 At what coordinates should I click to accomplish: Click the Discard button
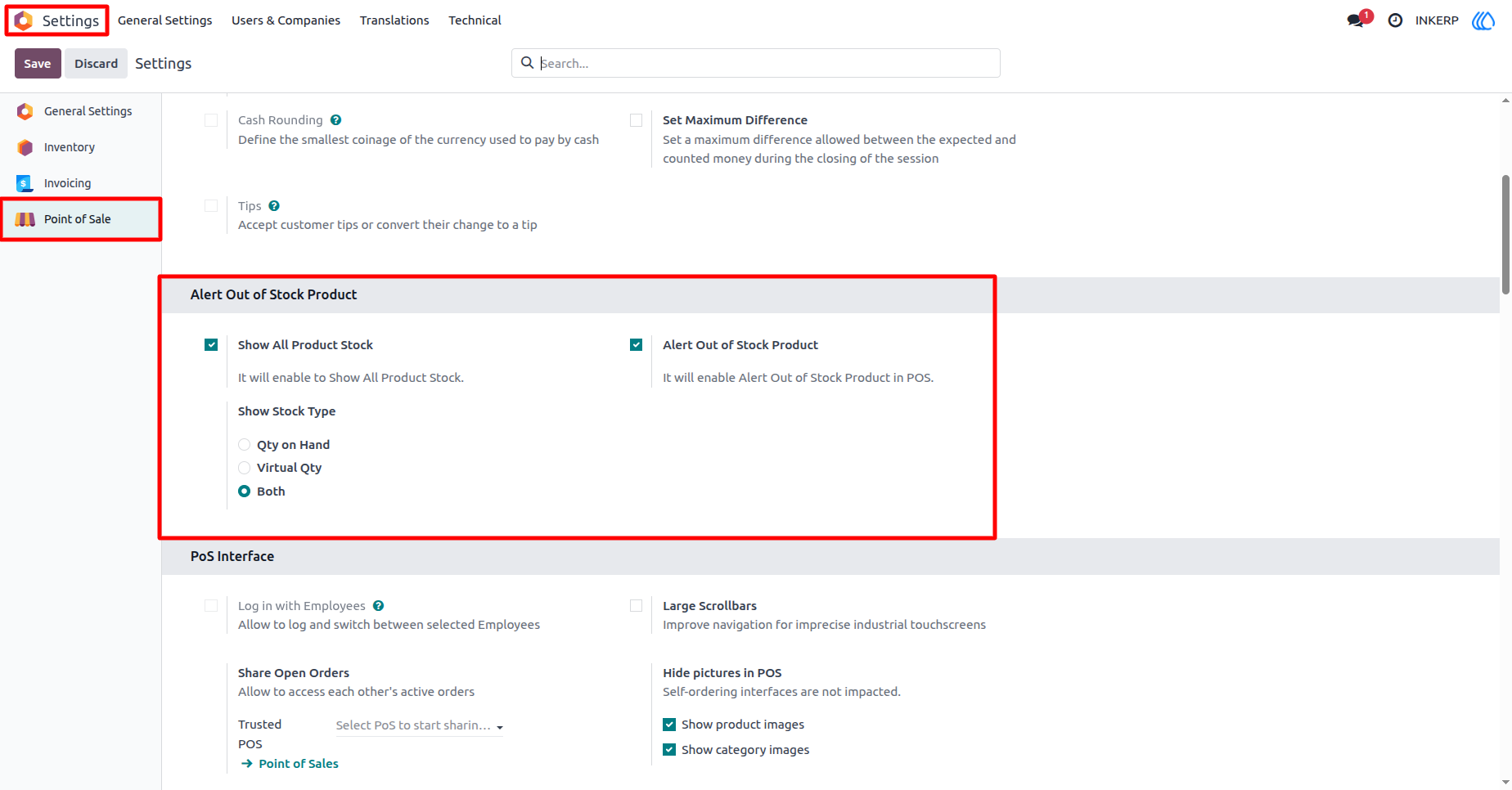[x=96, y=64]
